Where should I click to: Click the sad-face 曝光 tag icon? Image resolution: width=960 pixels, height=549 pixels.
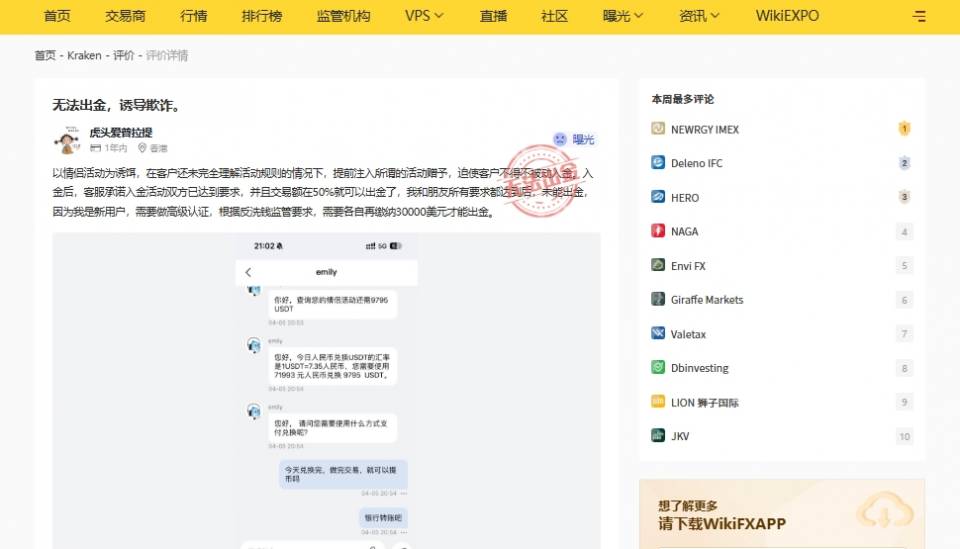(560, 140)
